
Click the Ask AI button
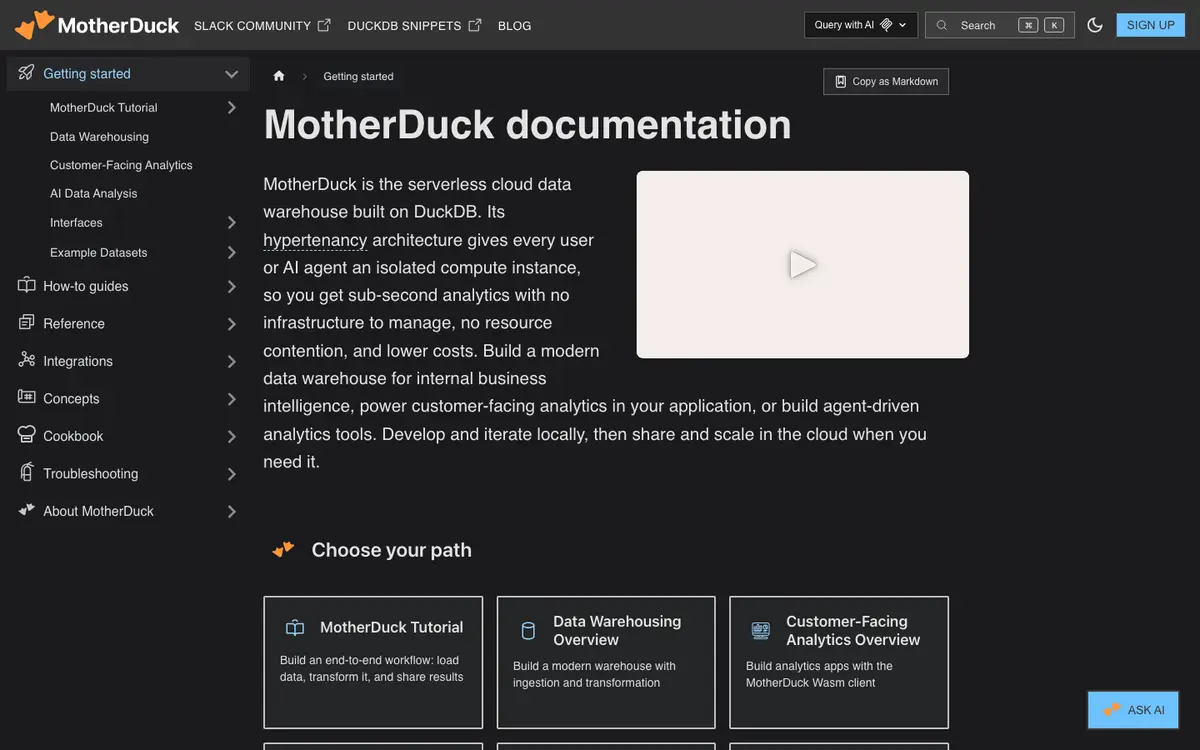click(1134, 710)
